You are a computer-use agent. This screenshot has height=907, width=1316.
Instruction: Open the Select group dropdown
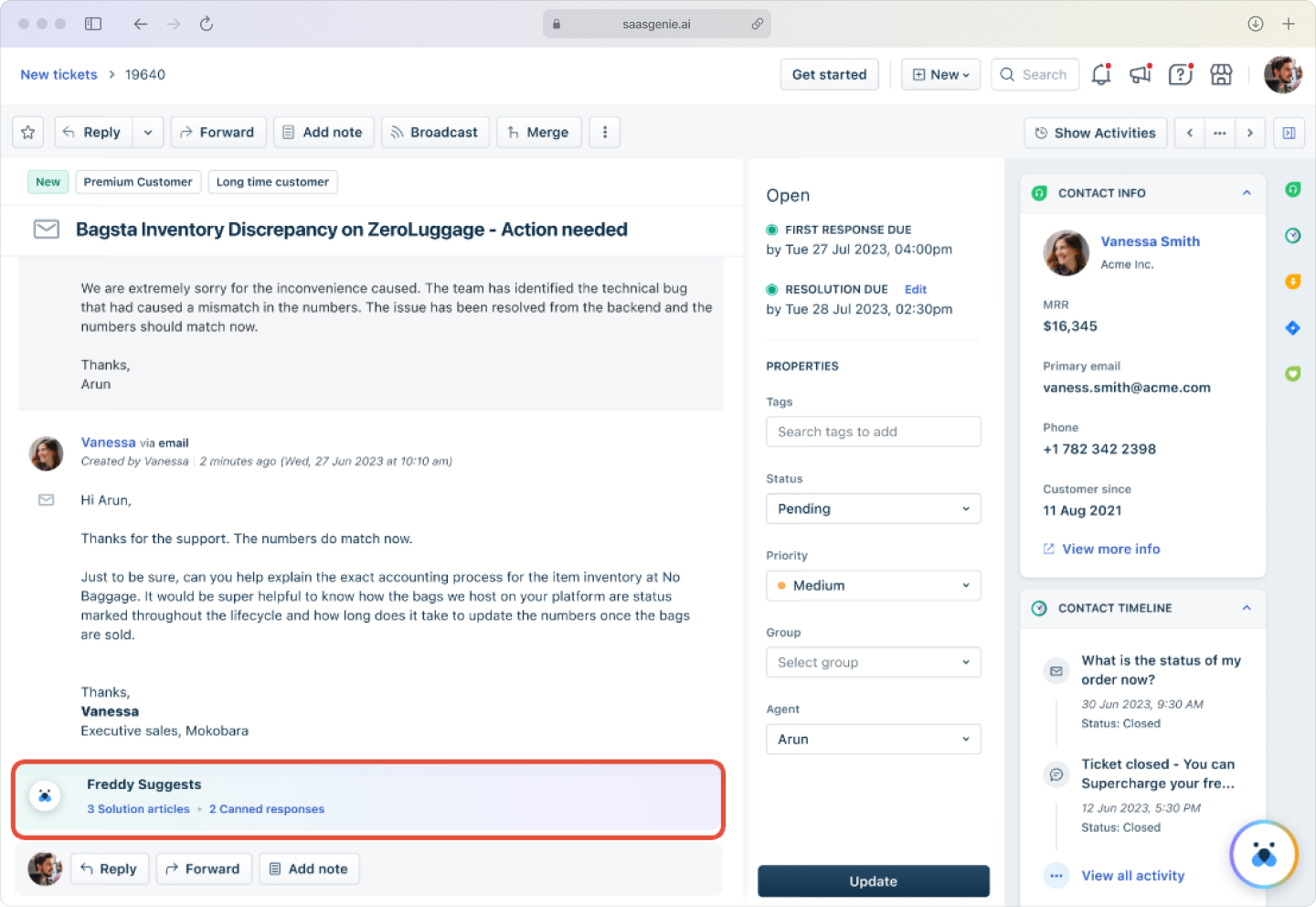[x=873, y=662]
